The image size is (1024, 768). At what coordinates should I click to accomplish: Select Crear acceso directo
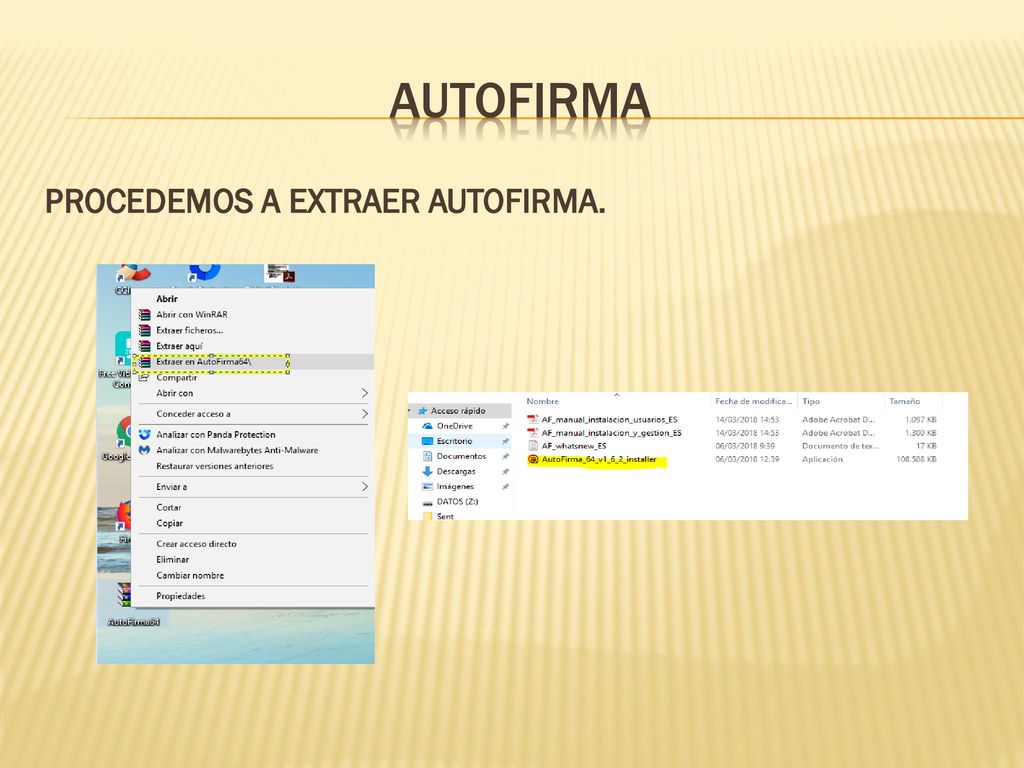tap(196, 543)
